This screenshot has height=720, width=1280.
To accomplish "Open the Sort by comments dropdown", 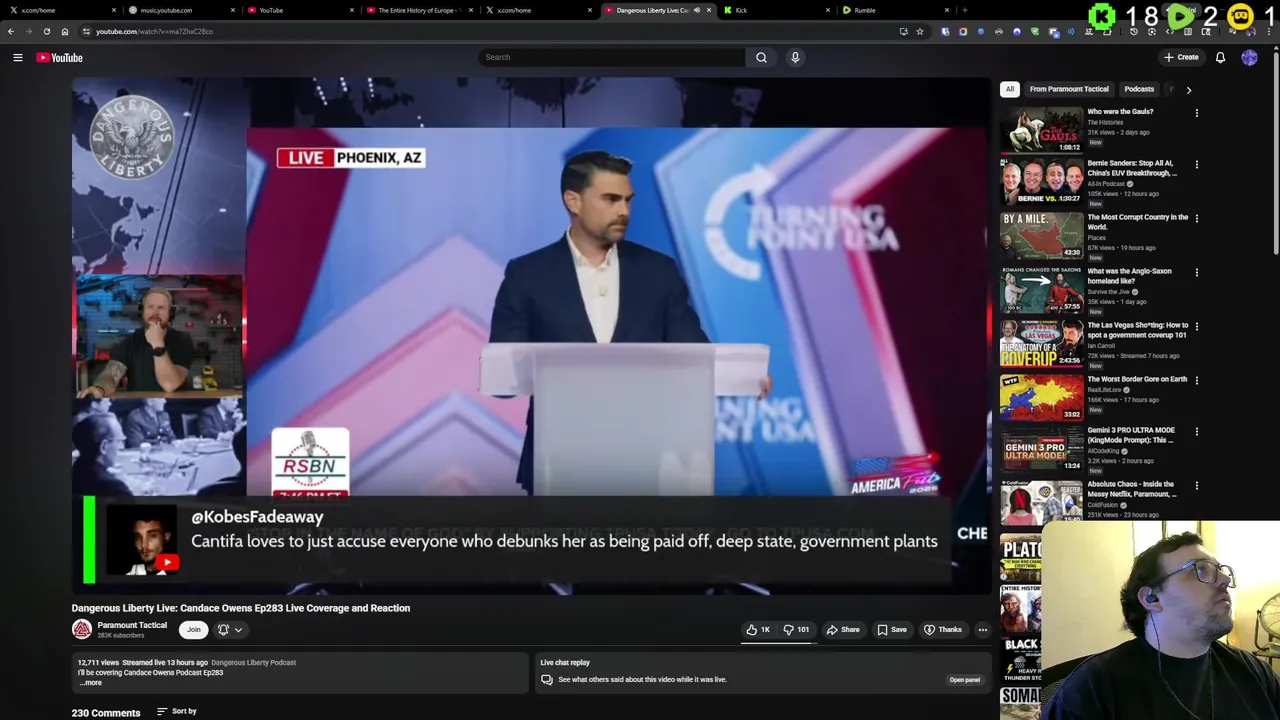I will pos(177,711).
